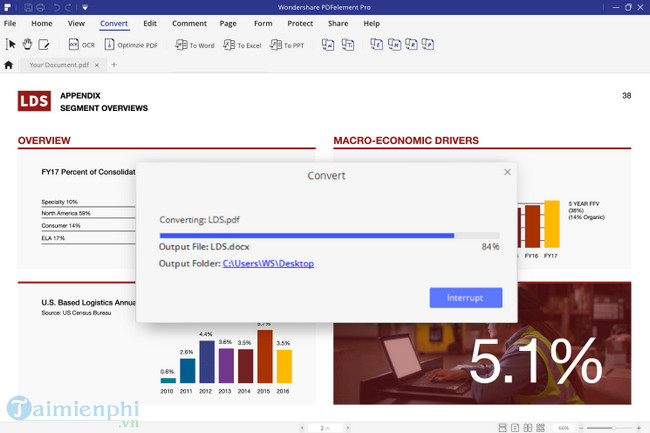Viewport: 650px width, 433px height.
Task: Activate the Hand pan tool
Action: point(27,44)
